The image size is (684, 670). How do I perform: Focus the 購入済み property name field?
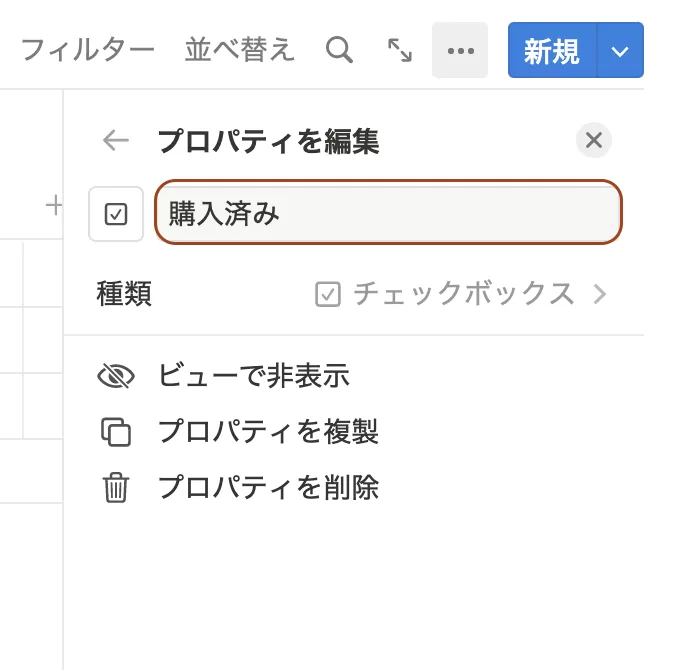click(x=388, y=212)
